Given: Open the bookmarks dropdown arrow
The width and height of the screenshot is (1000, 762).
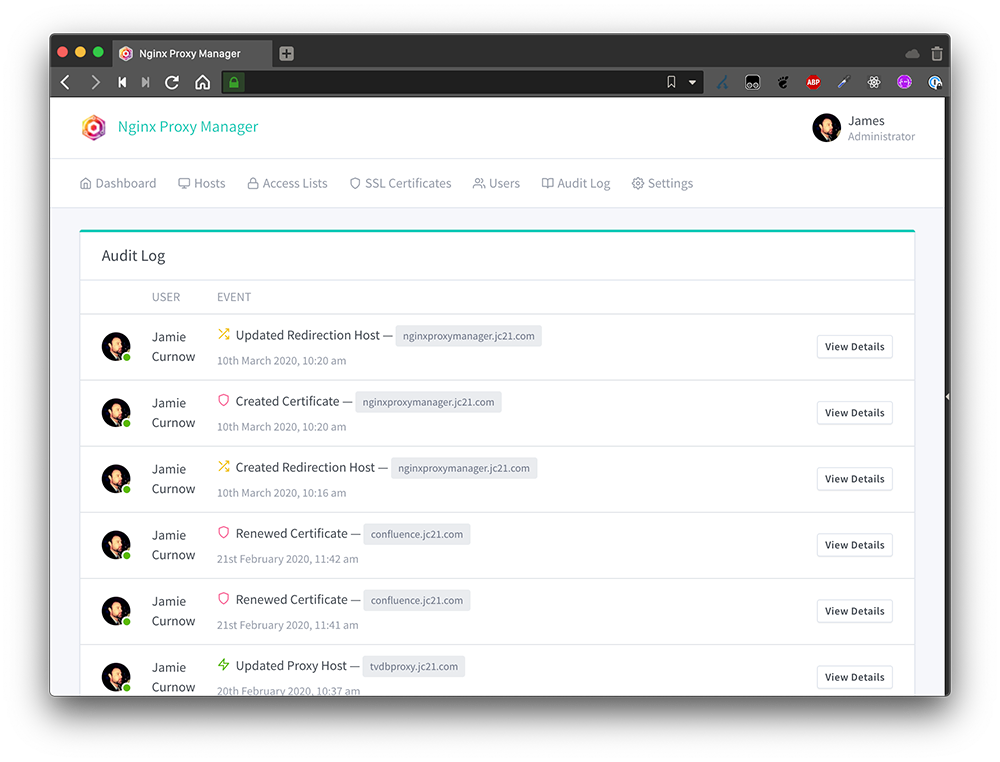Looking at the screenshot, I should coord(691,82).
